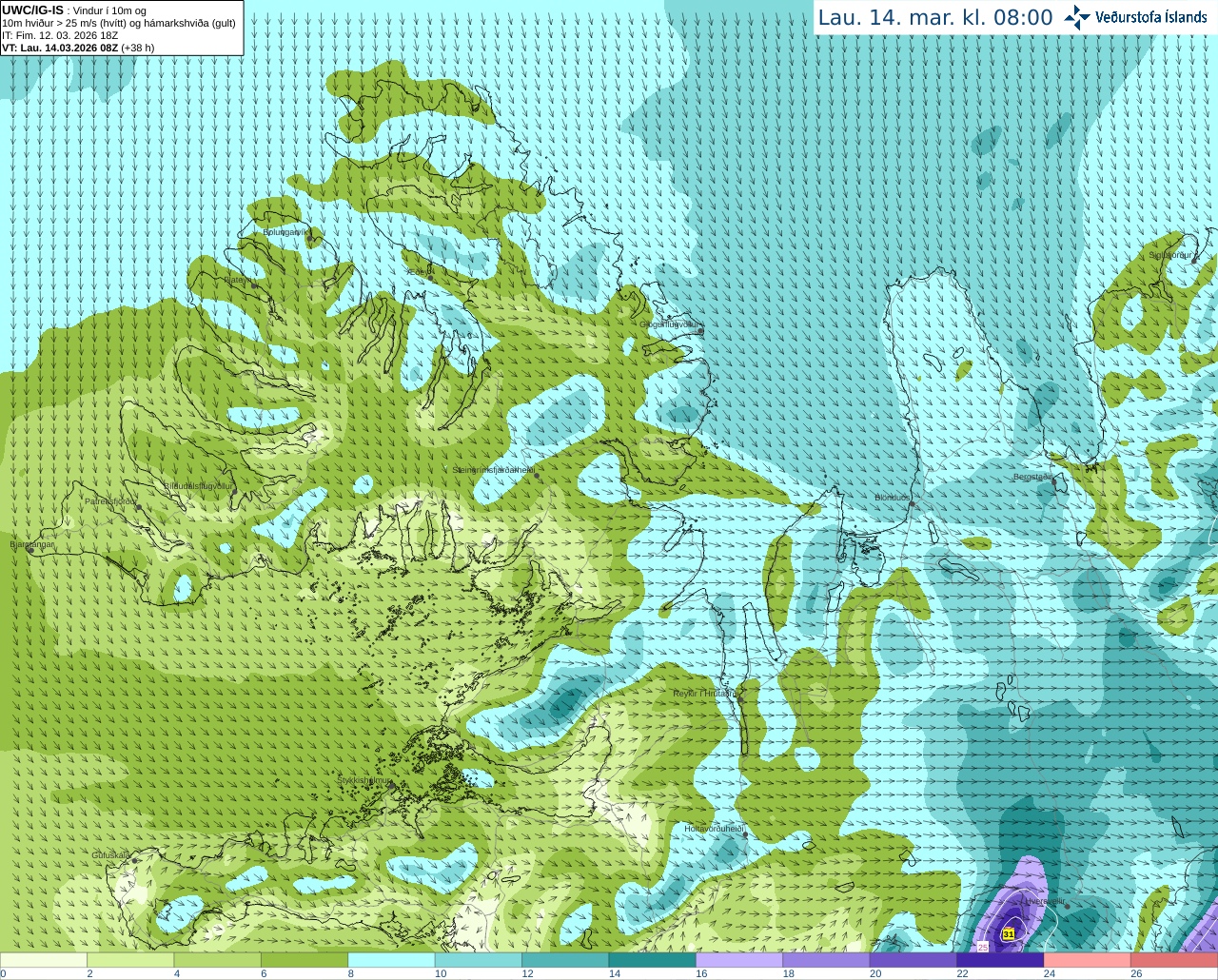Select the 18–20 m/s violet legend swatch
This screenshot has height=980, width=1218.
pyautogui.click(x=827, y=960)
